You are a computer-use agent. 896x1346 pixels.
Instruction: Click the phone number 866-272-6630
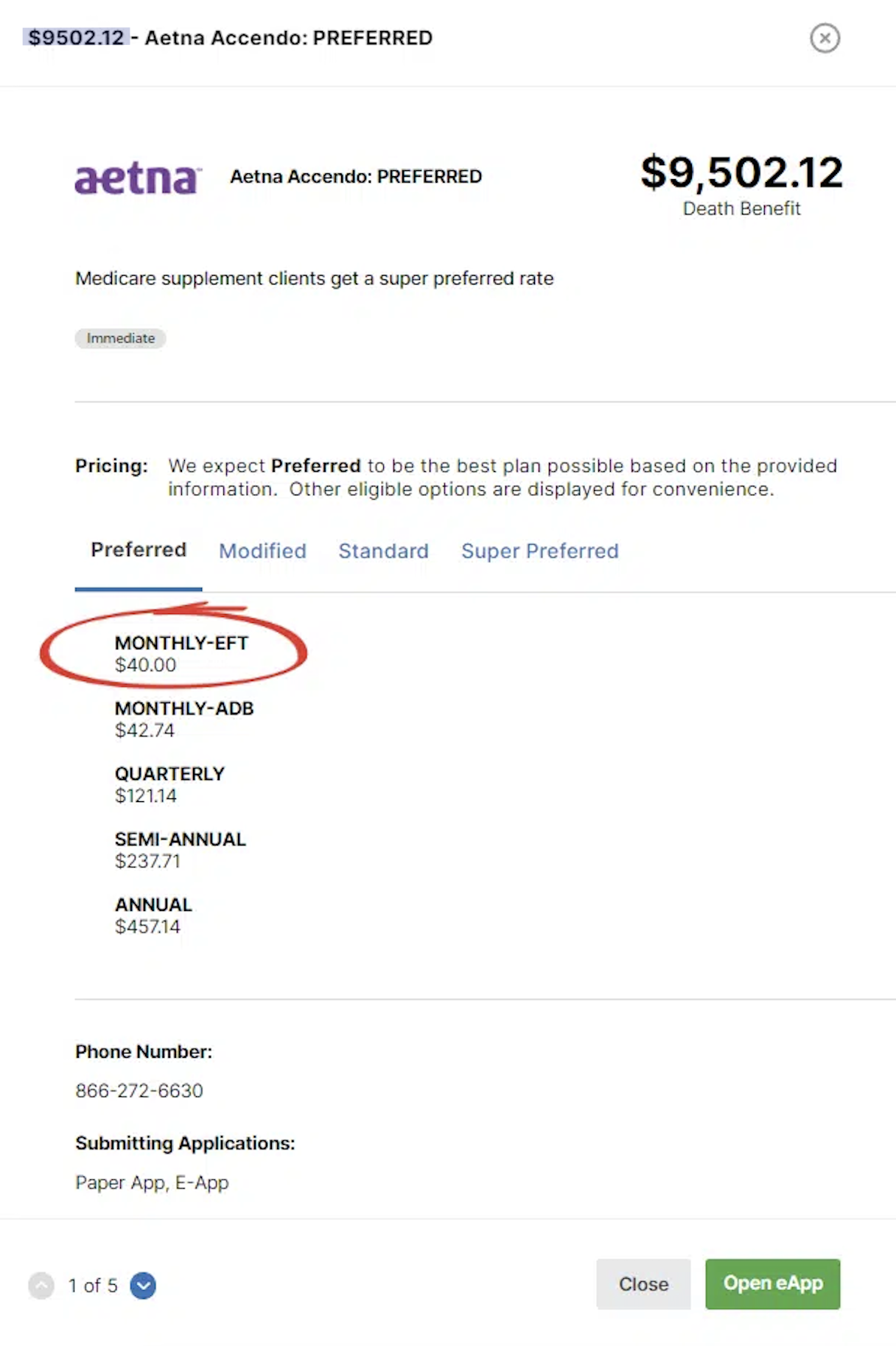click(139, 1091)
